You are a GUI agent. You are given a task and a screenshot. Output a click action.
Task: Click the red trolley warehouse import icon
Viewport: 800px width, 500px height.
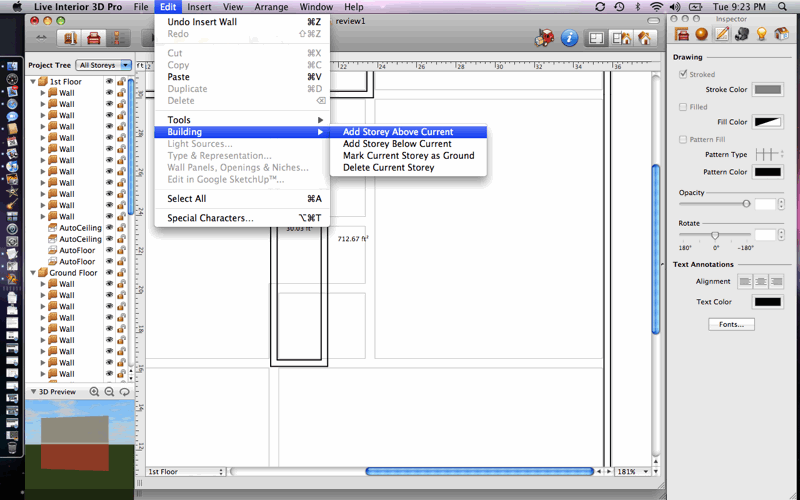coord(544,38)
